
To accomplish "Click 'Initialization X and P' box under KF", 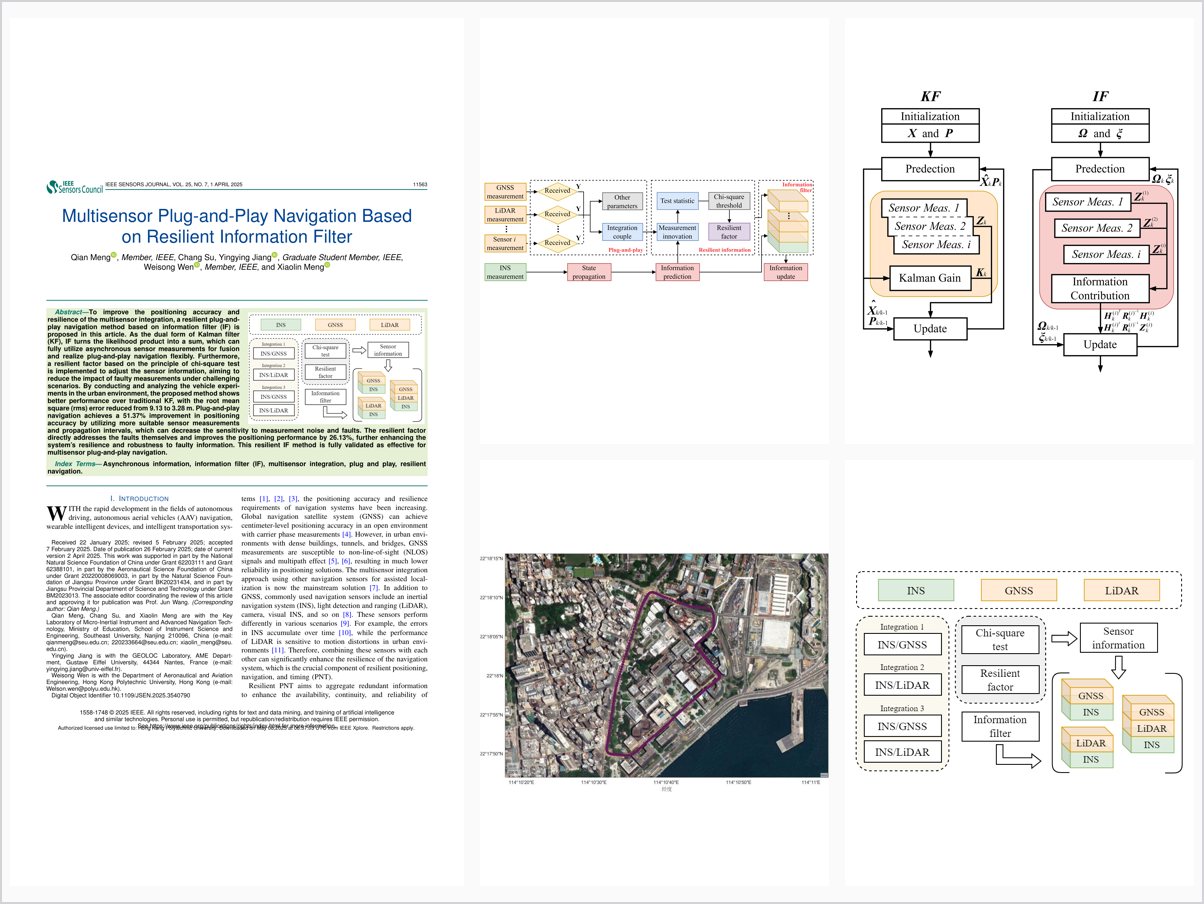I will coord(931,125).
